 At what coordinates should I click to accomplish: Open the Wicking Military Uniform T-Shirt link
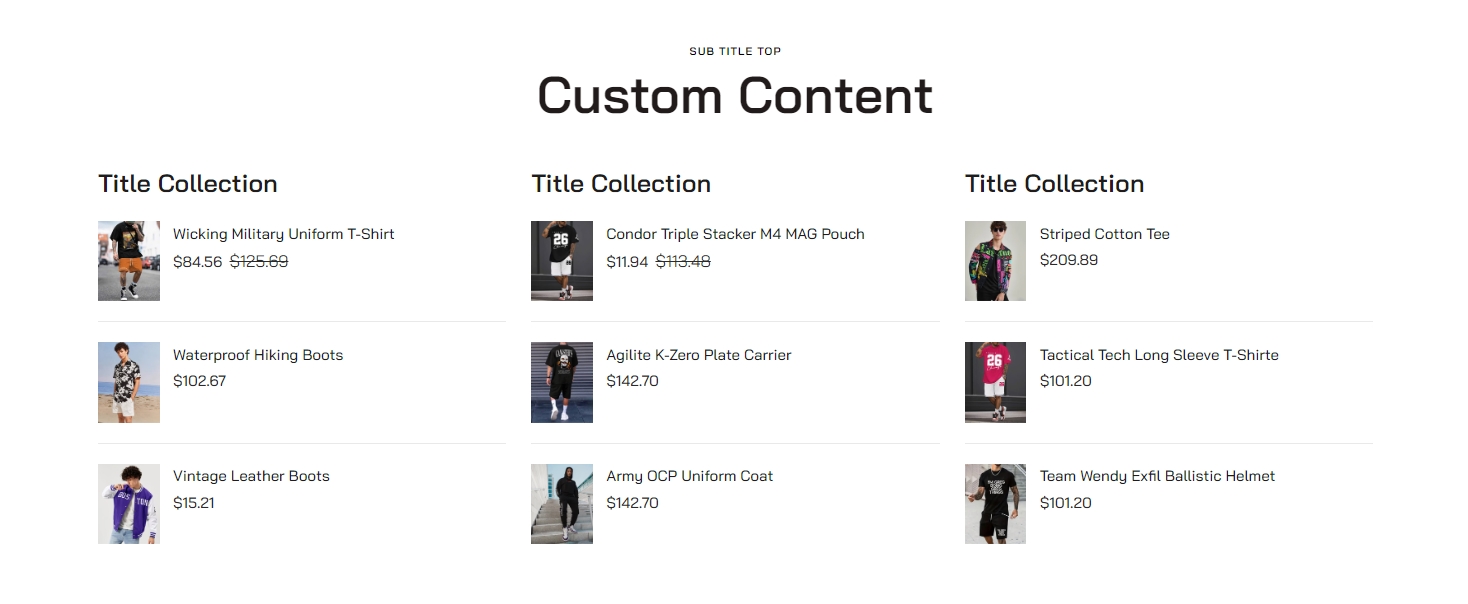(x=283, y=234)
